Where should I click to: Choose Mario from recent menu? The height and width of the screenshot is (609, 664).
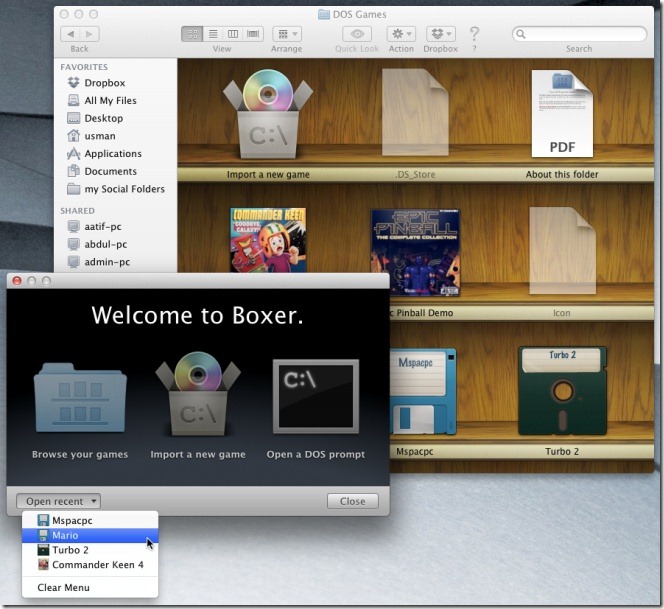pos(90,535)
